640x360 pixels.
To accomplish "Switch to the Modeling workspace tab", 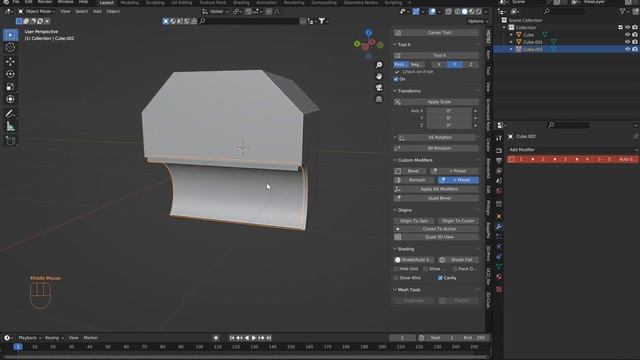I will pos(130,2).
